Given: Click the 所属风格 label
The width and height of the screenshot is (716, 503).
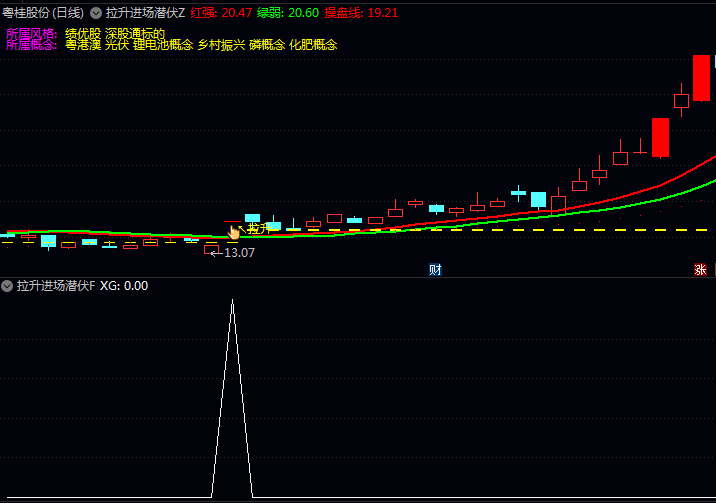Looking at the screenshot, I should pyautogui.click(x=31, y=33).
